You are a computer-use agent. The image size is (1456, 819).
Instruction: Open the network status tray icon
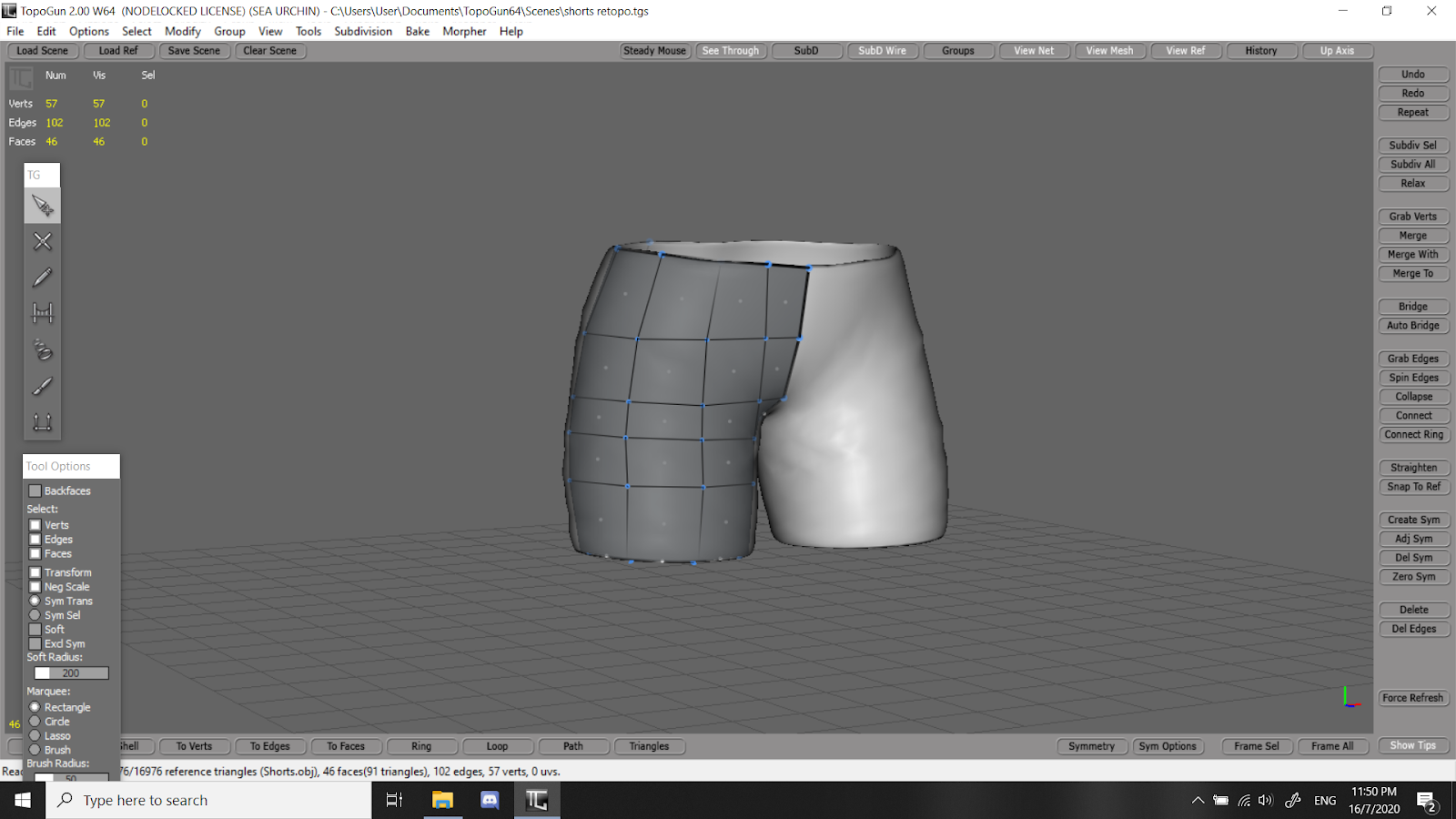[x=1244, y=801]
